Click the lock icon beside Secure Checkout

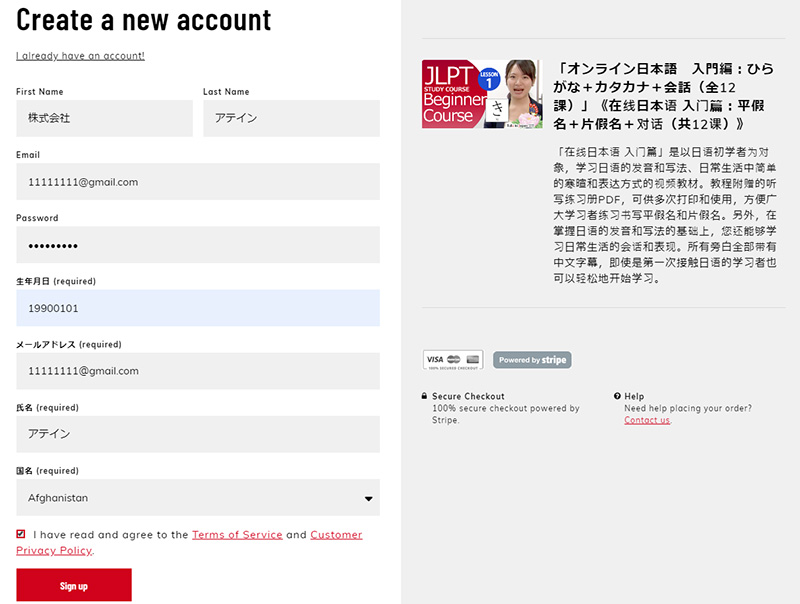(x=425, y=396)
